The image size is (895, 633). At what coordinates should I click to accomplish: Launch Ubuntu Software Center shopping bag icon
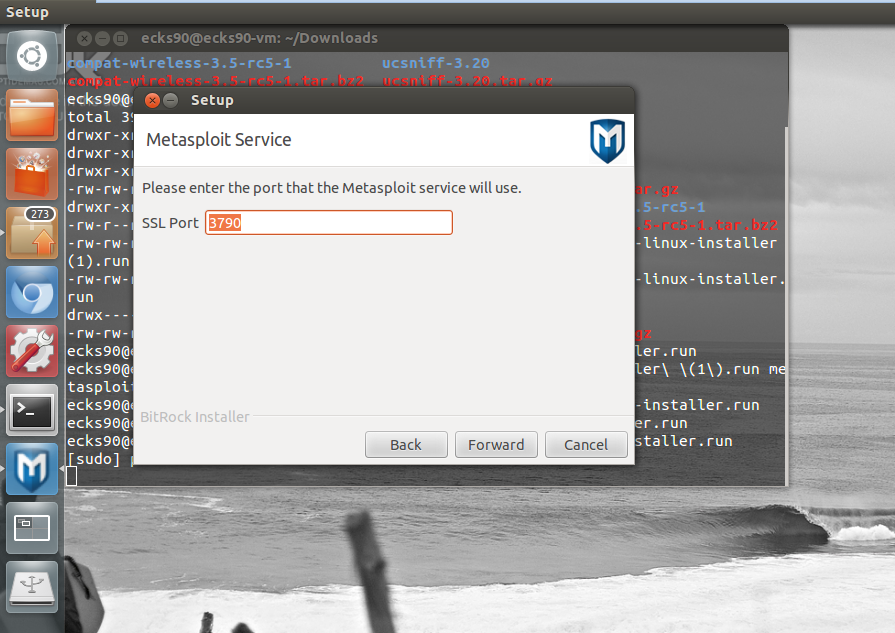[x=32, y=174]
